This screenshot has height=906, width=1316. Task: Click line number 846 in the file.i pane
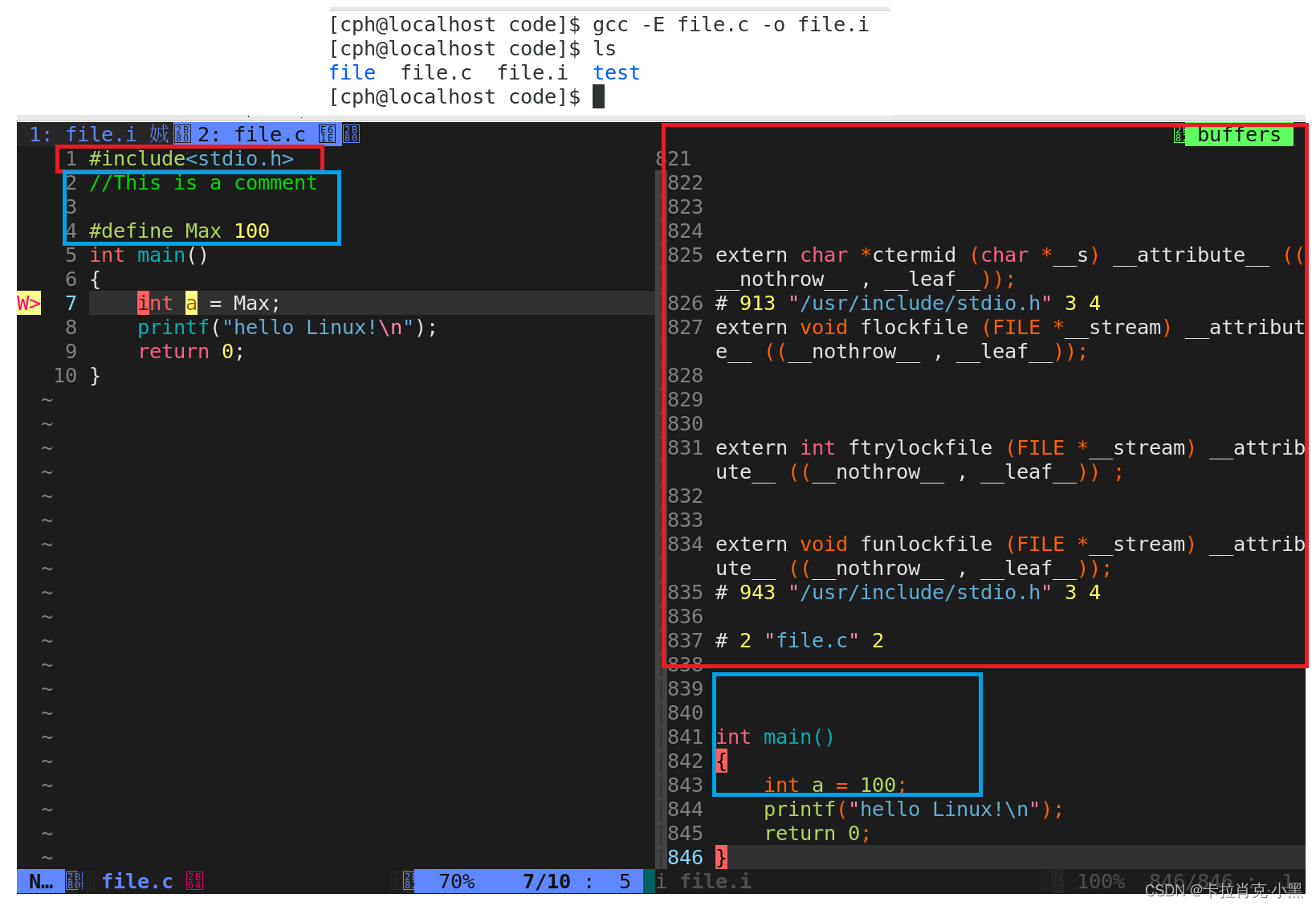[x=685, y=858]
